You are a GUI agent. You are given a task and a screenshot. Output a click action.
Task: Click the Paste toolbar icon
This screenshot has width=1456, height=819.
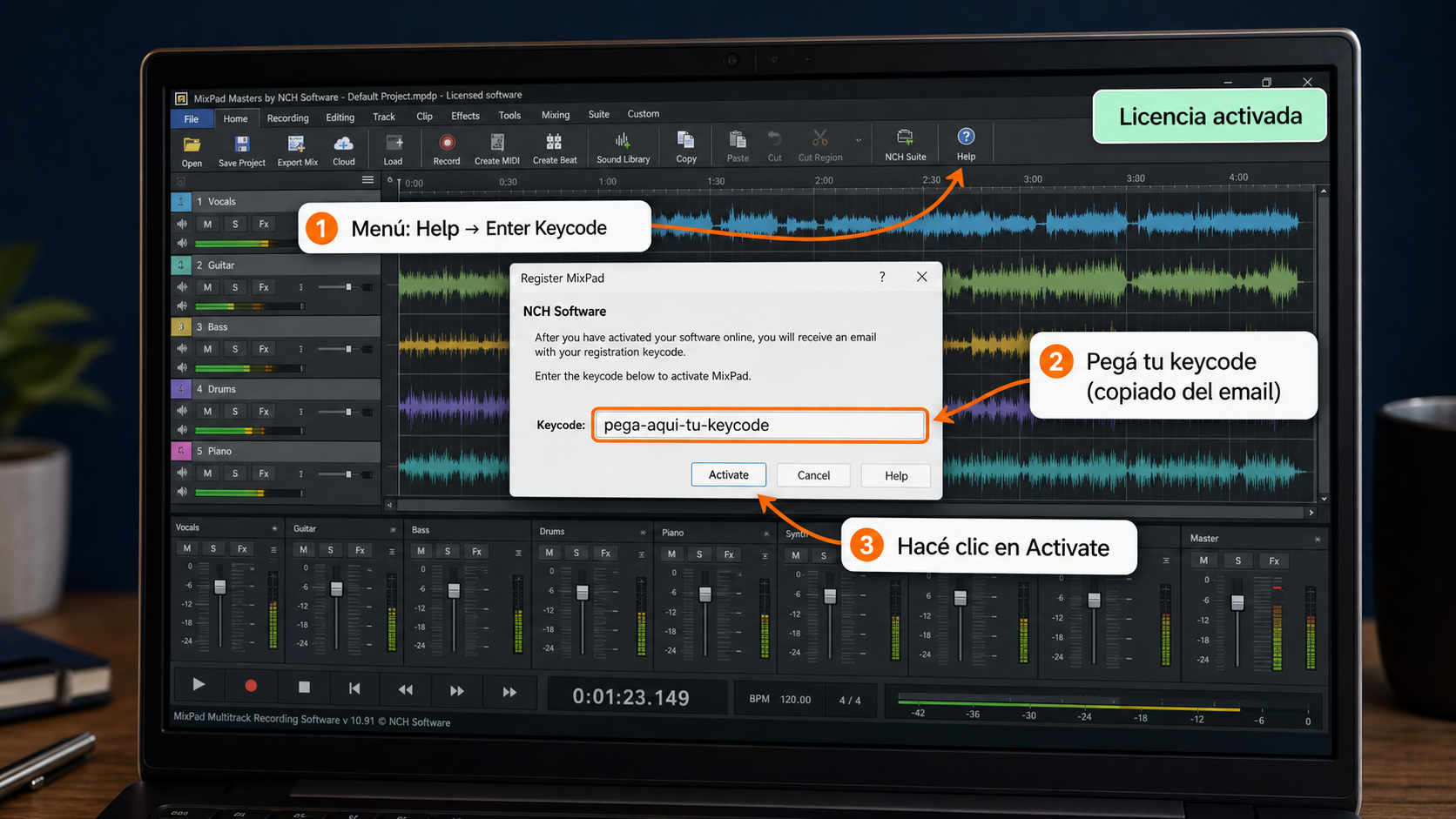[x=738, y=147]
